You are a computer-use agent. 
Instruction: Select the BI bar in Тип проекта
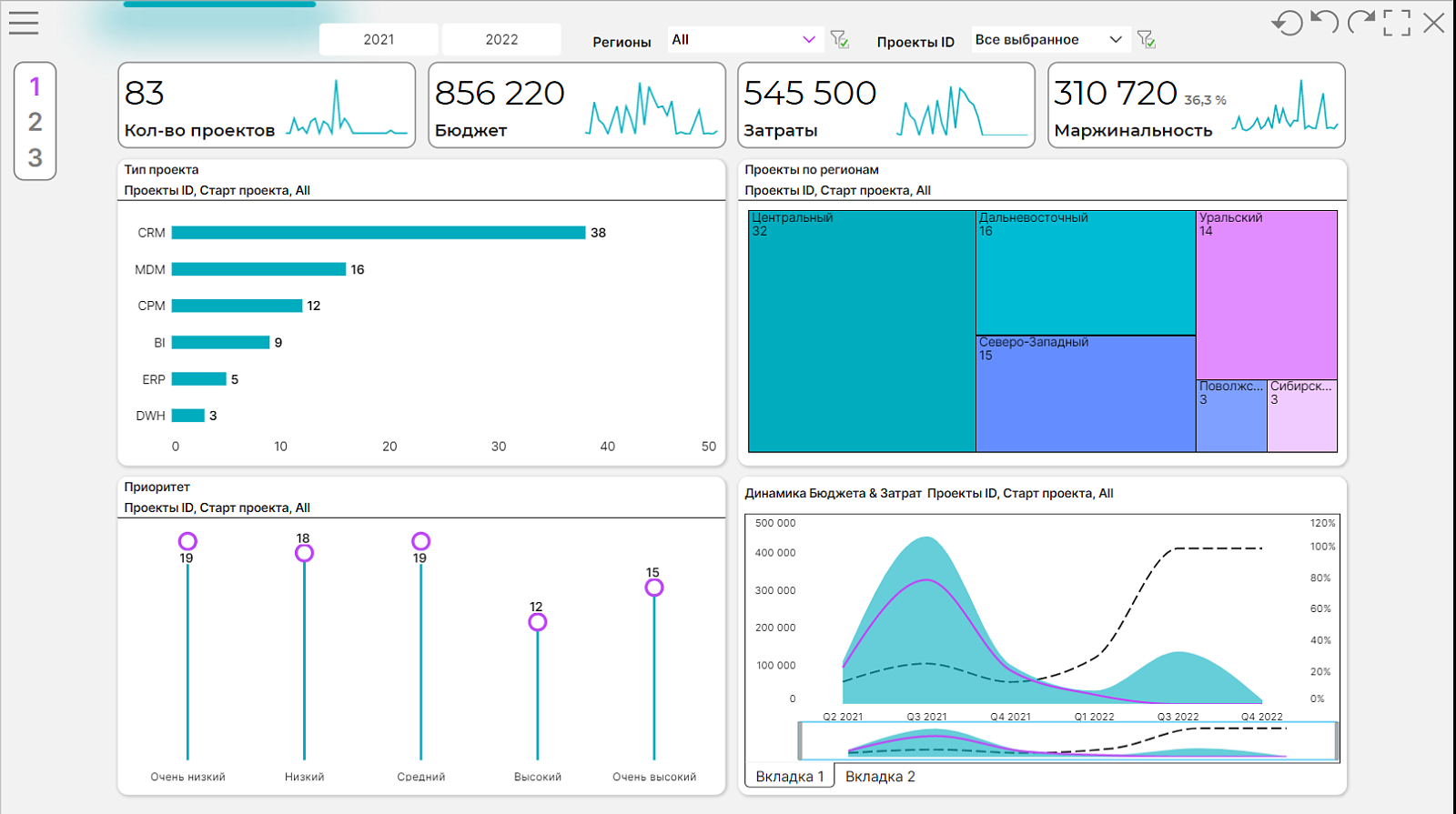220,342
